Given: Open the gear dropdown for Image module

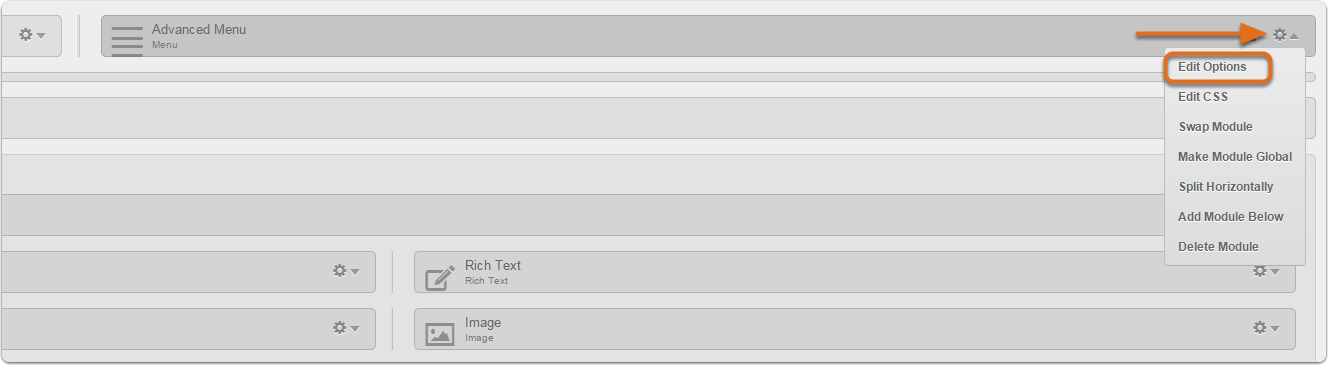Looking at the screenshot, I should (1266, 328).
